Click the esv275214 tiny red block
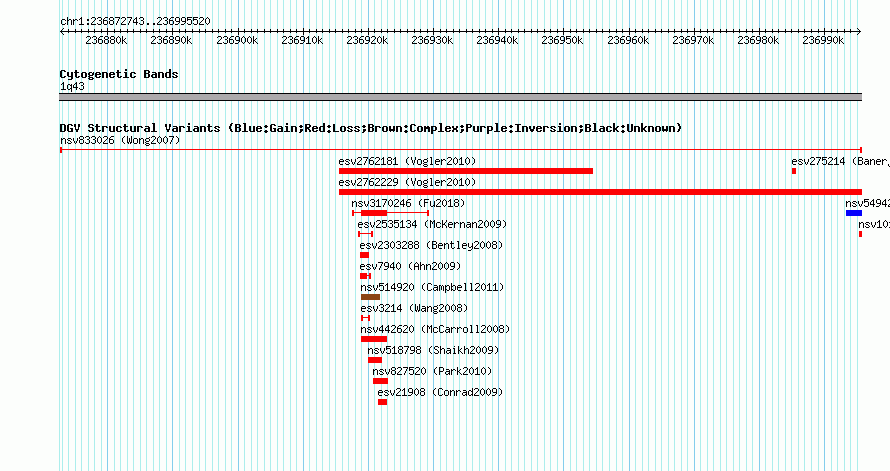890x471 pixels. pos(794,171)
